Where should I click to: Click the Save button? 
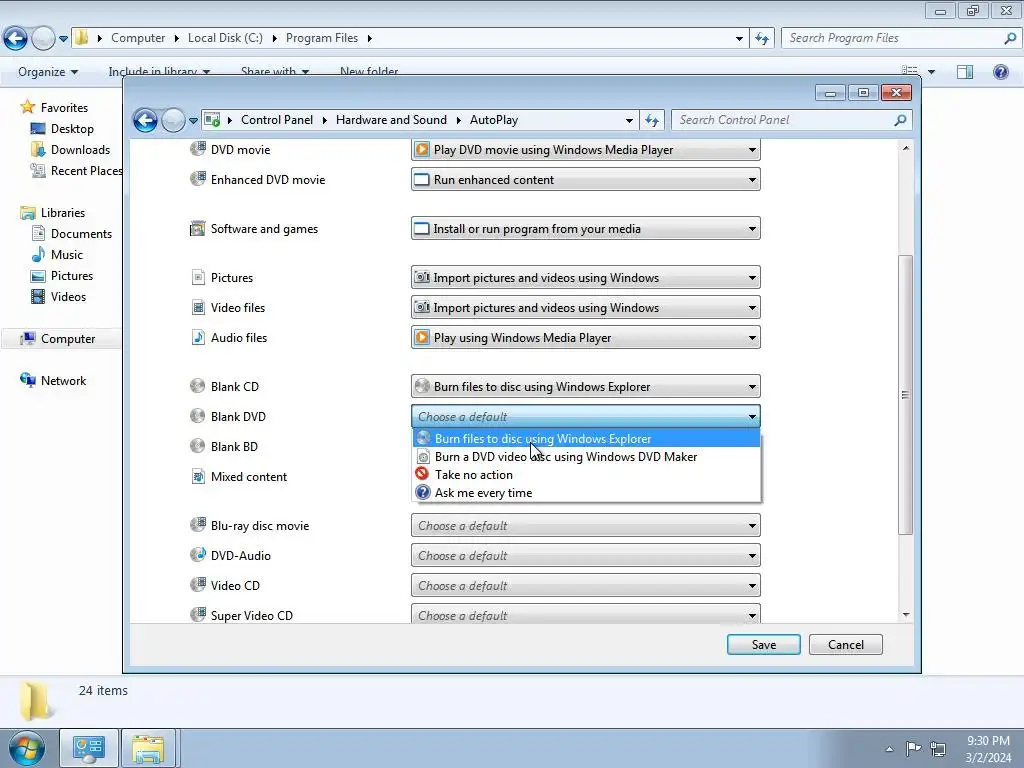763,645
